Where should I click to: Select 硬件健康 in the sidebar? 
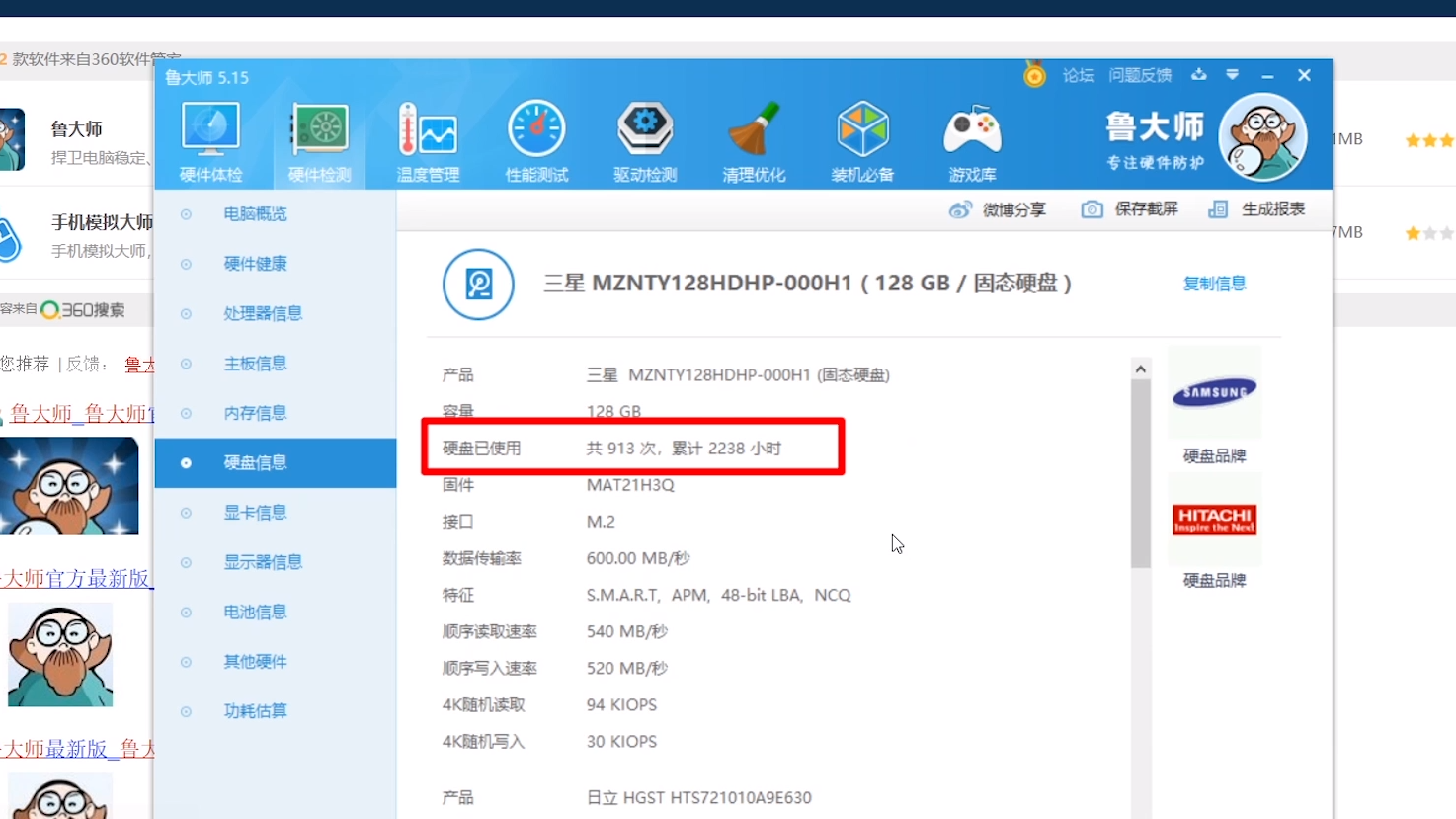(276, 264)
